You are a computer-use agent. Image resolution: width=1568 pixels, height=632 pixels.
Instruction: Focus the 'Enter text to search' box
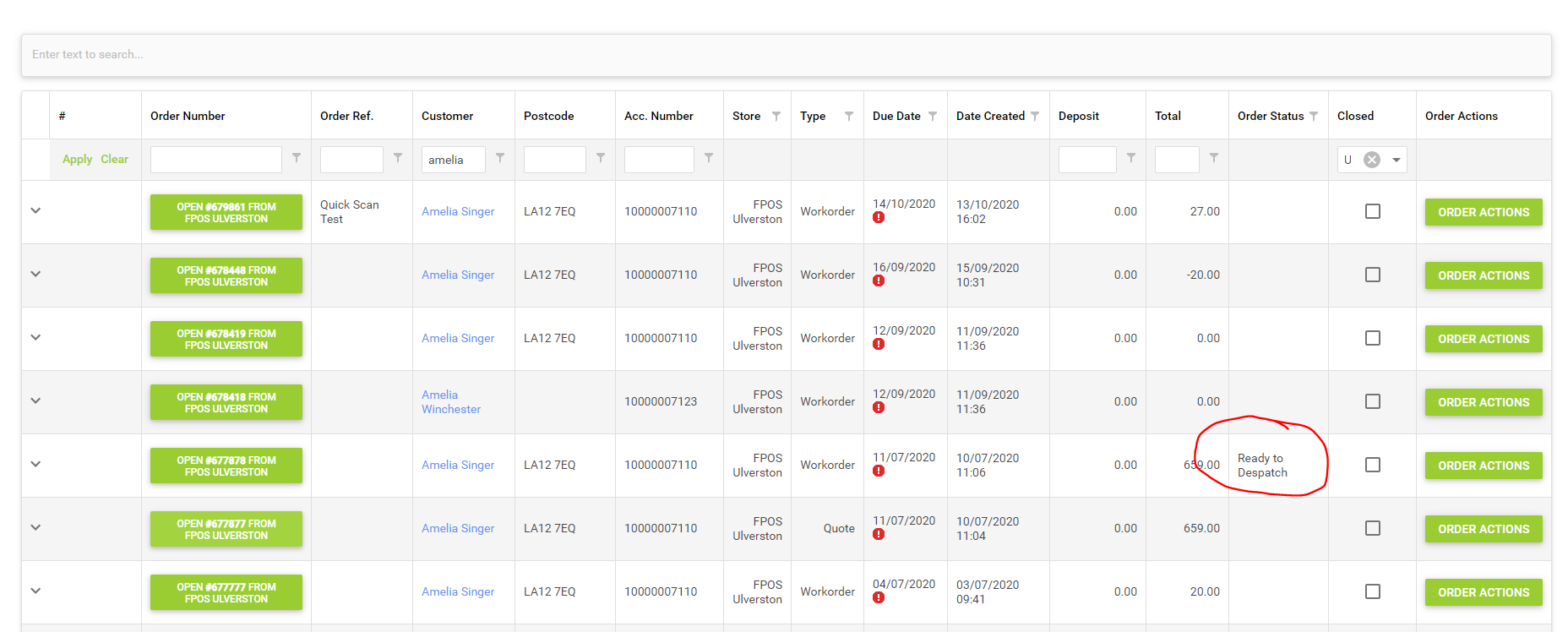(x=786, y=55)
